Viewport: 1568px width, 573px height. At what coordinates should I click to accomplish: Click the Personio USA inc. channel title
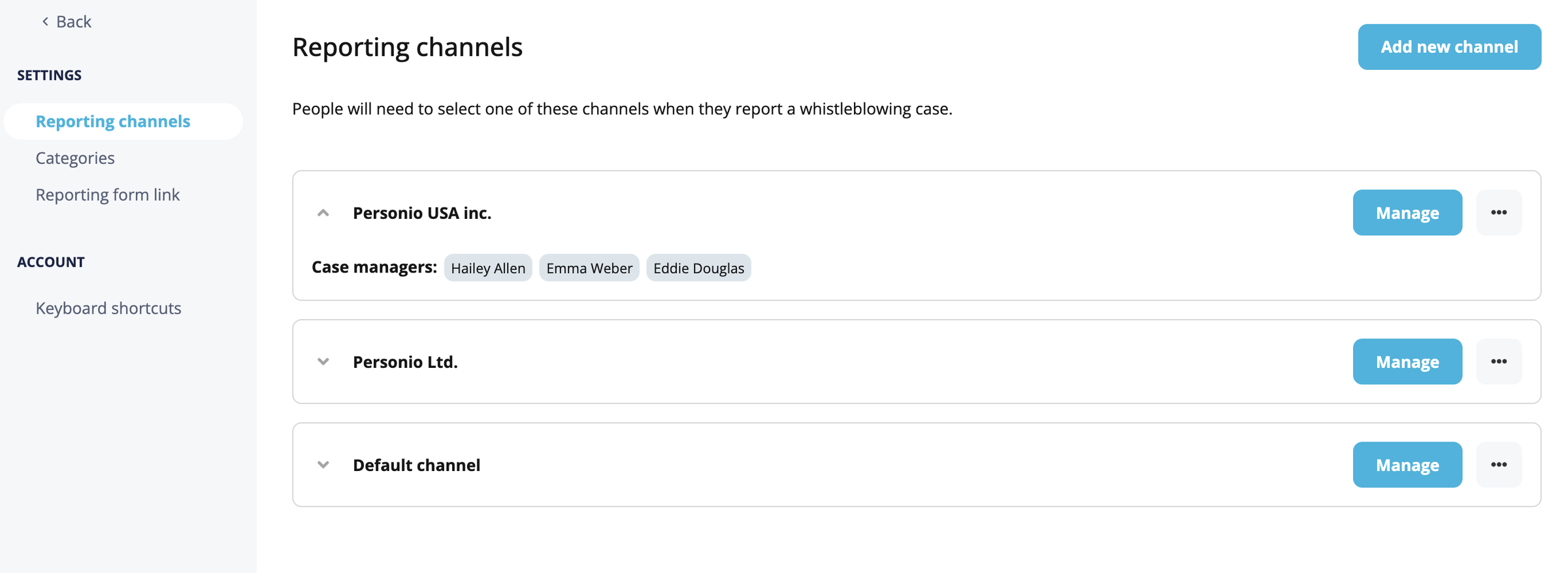click(422, 213)
